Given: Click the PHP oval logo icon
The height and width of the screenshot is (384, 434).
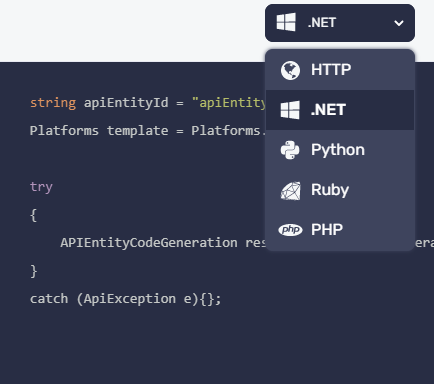Looking at the screenshot, I should pos(290,230).
